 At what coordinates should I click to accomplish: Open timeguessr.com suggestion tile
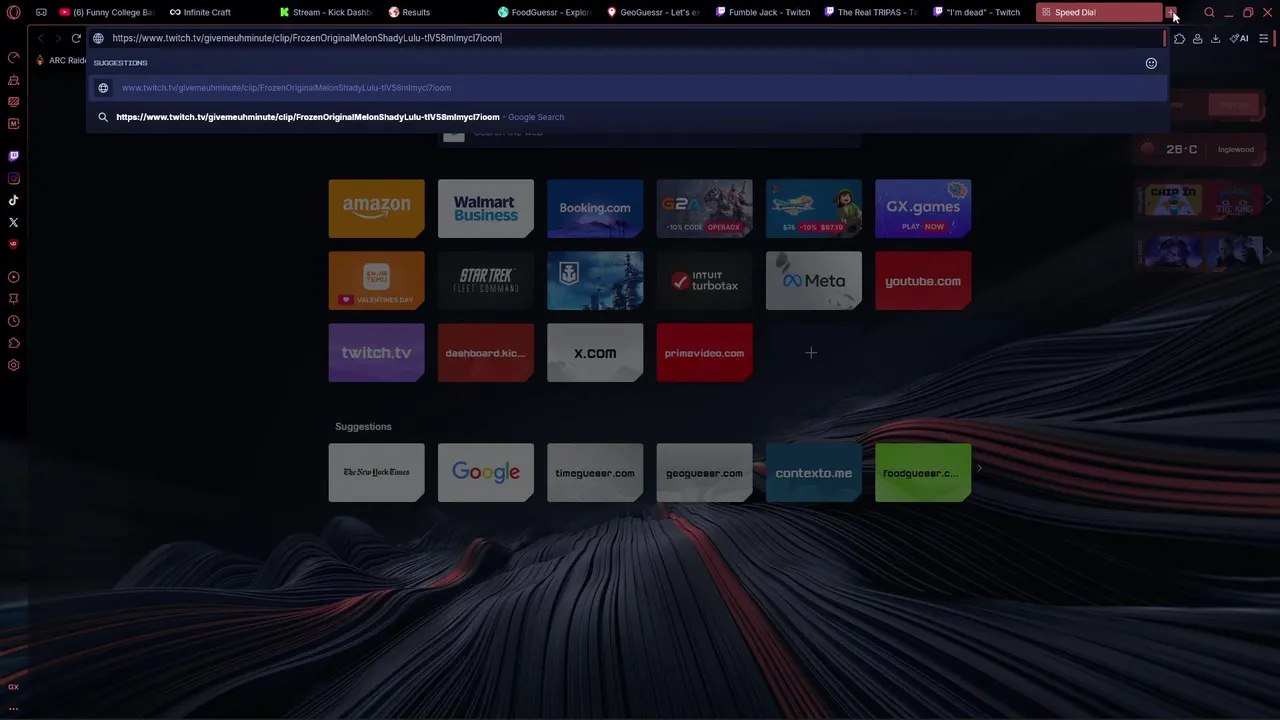point(595,473)
